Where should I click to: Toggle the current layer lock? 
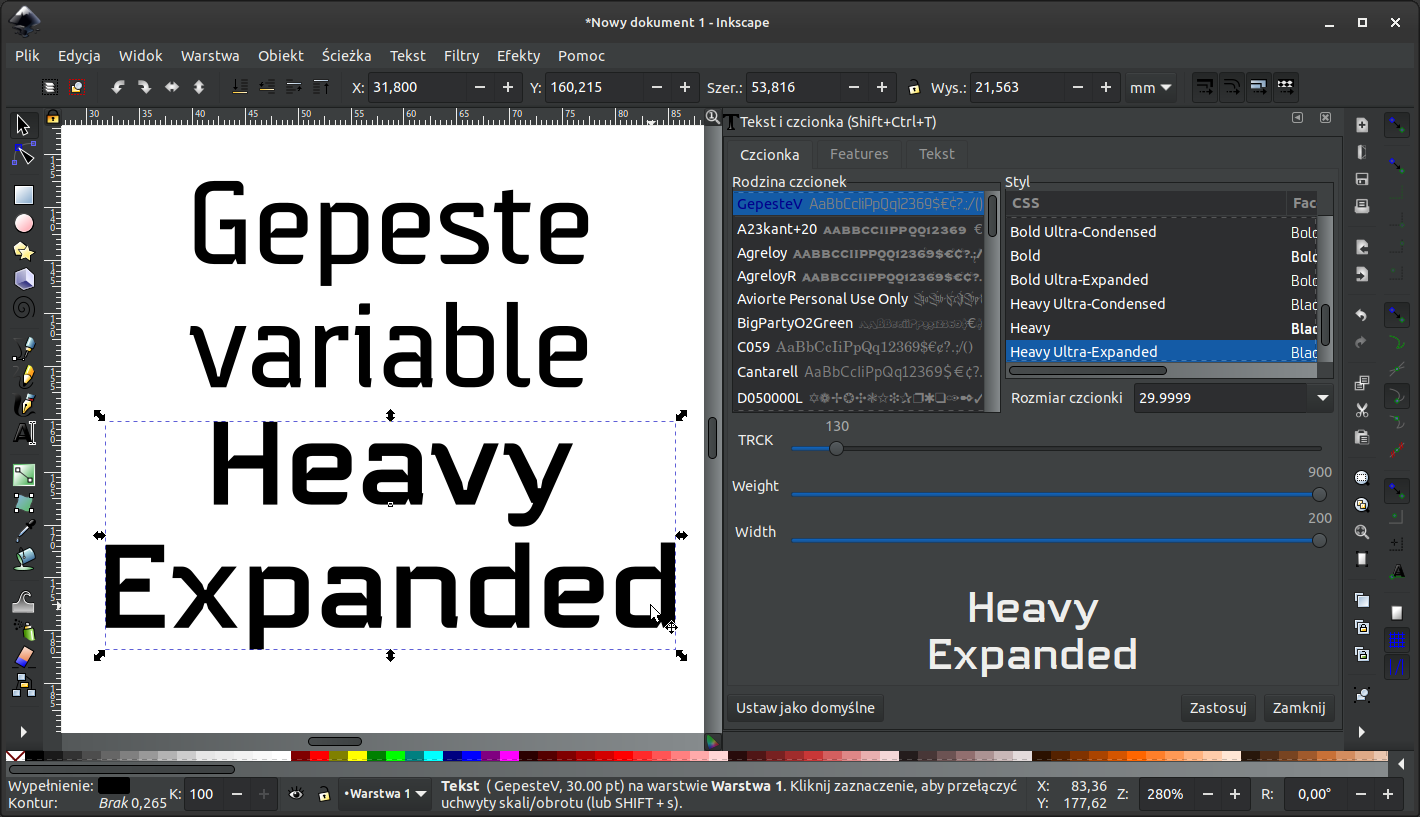323,794
